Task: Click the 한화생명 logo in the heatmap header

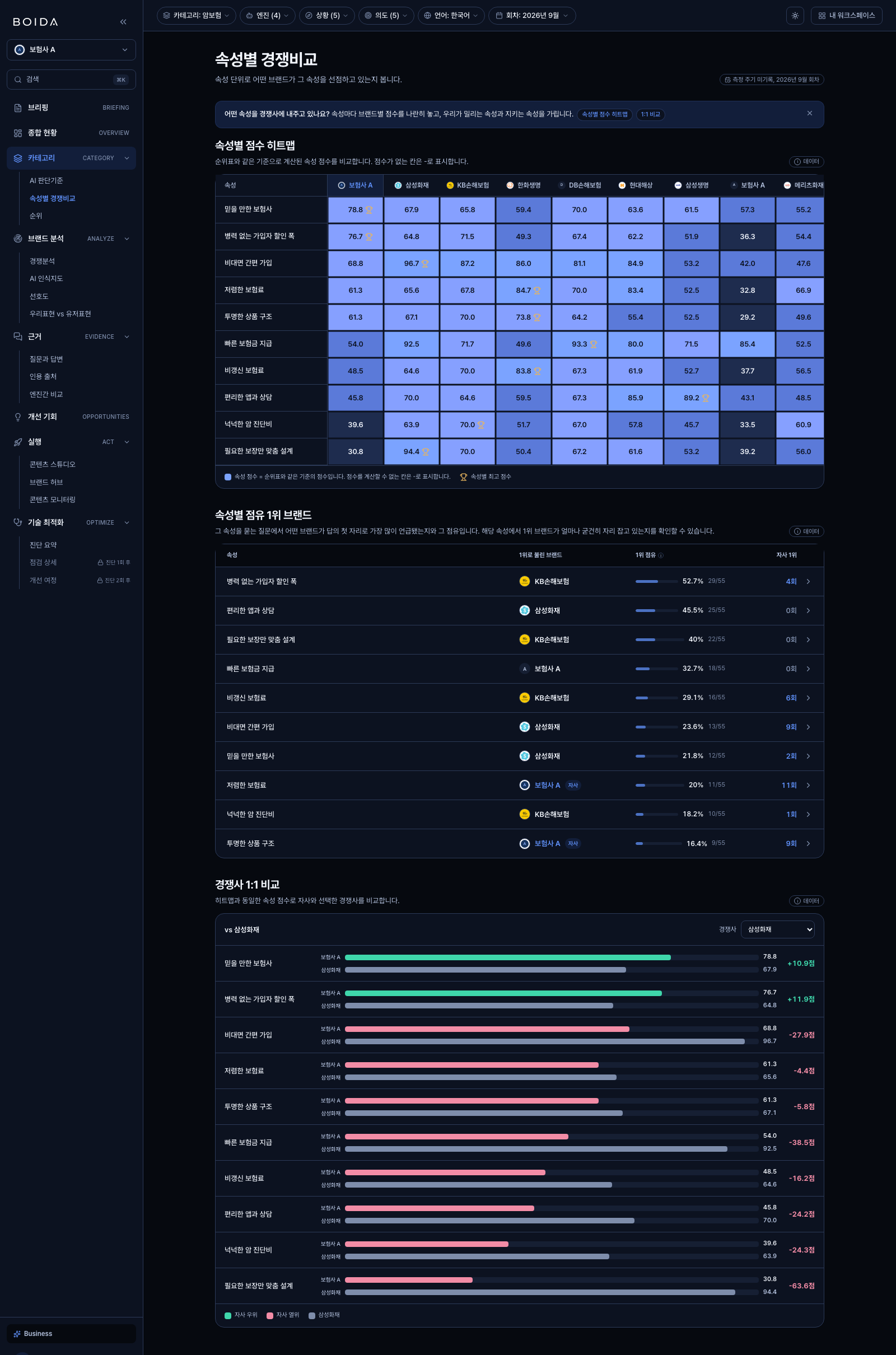Action: tap(510, 185)
